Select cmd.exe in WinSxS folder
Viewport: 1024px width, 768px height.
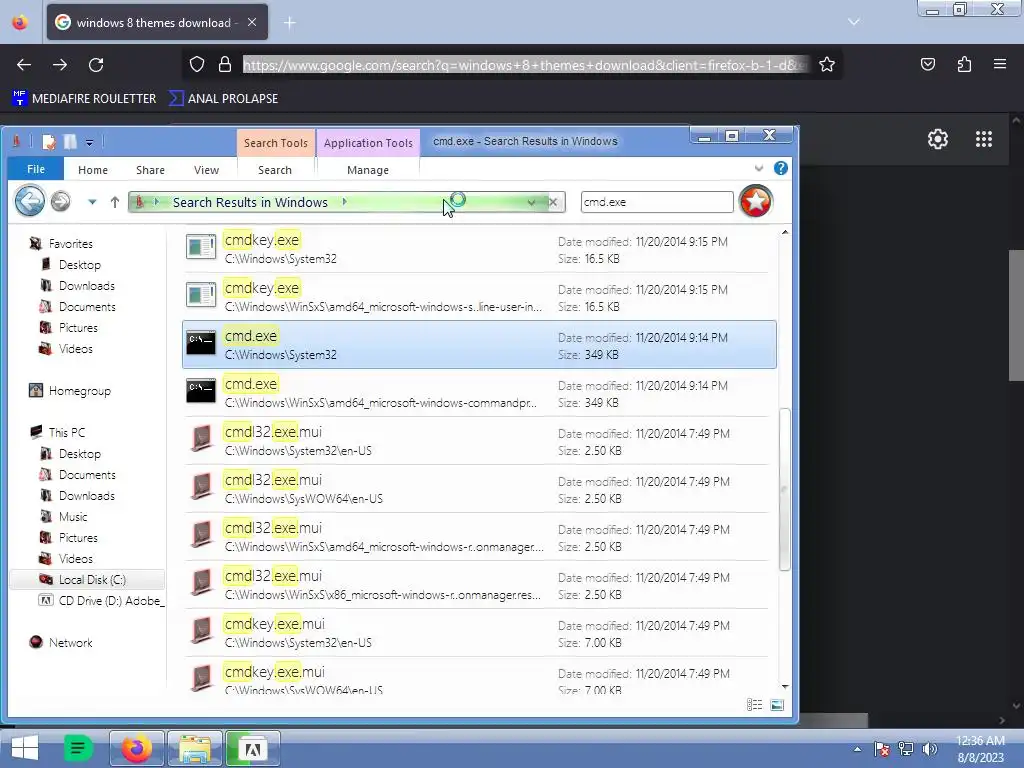479,392
